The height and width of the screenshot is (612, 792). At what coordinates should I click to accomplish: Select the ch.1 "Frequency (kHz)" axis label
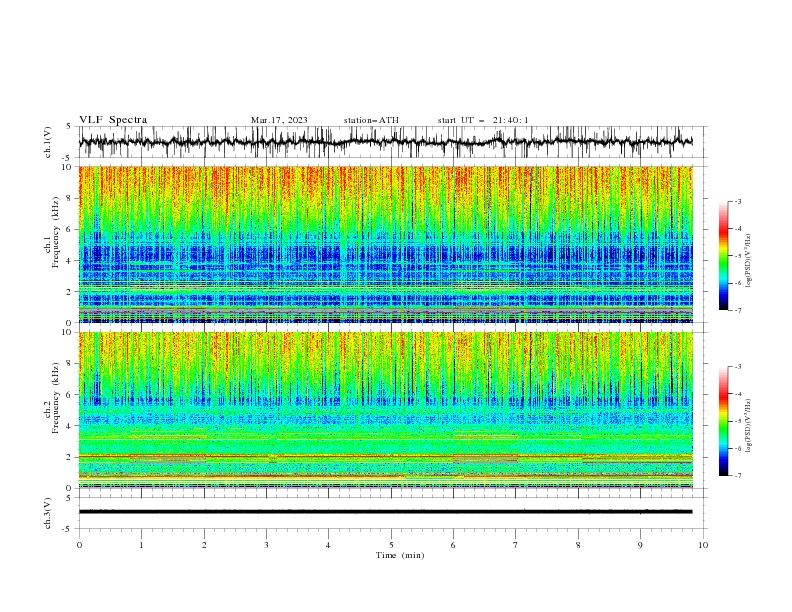point(56,232)
